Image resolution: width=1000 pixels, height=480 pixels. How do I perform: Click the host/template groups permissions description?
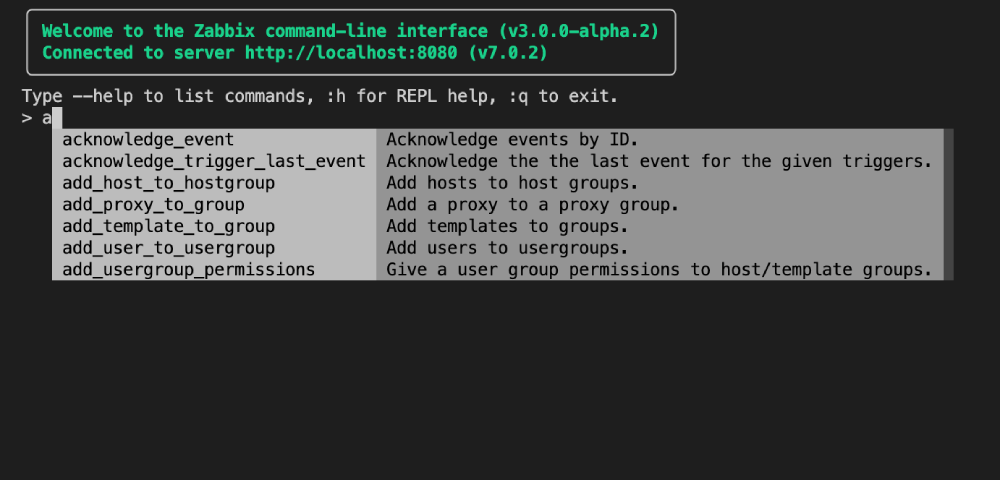659,270
